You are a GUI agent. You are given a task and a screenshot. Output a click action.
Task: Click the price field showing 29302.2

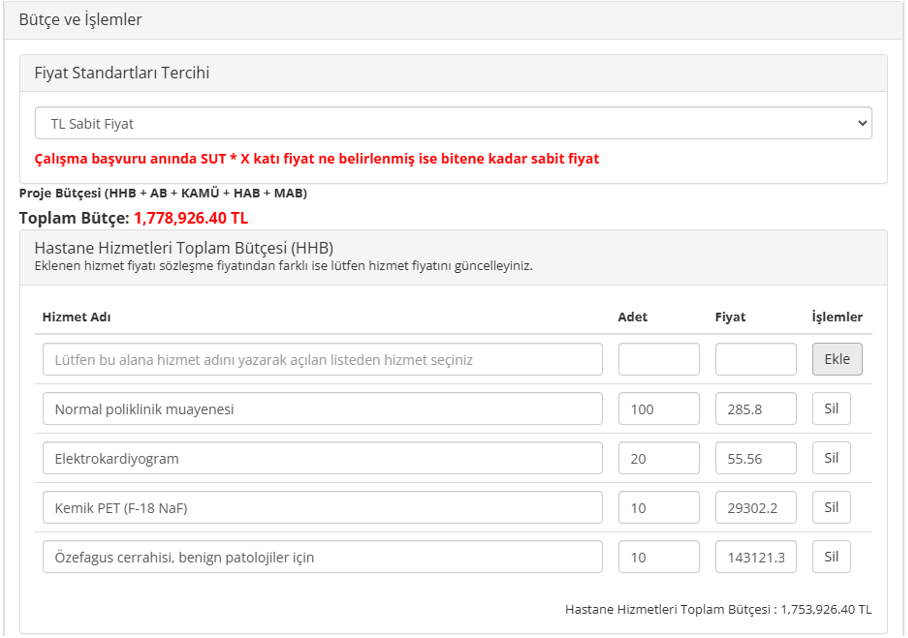[755, 508]
